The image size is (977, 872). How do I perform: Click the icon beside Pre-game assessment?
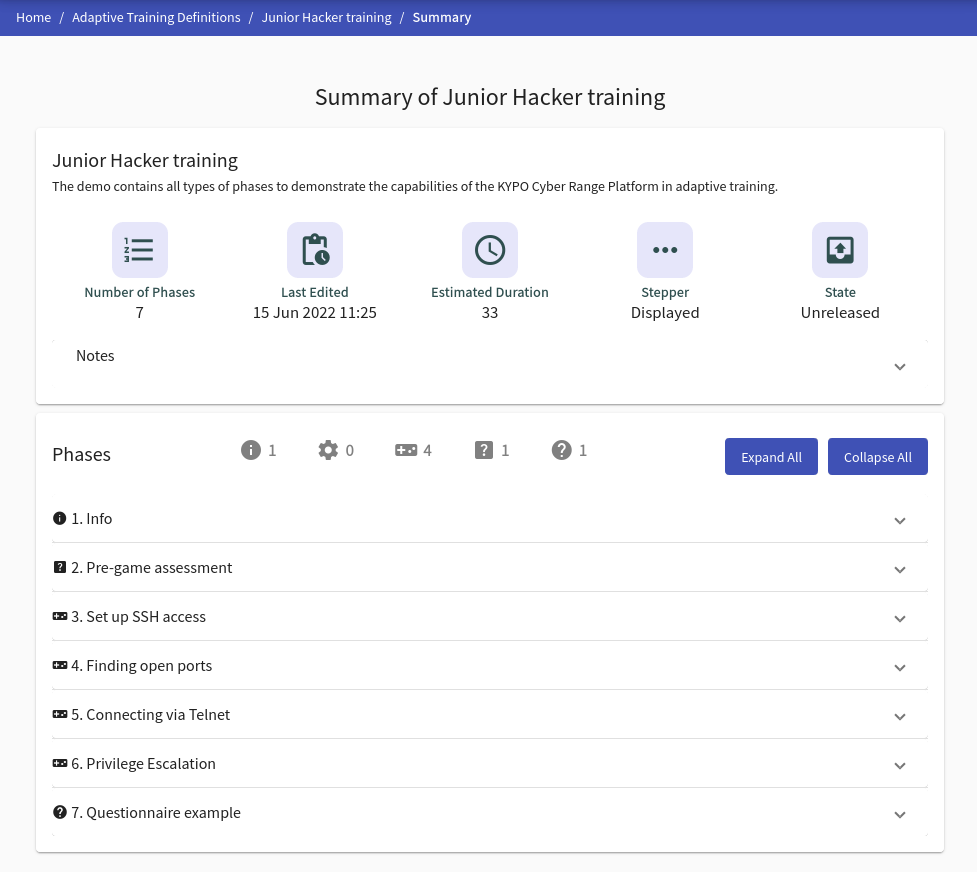point(60,567)
